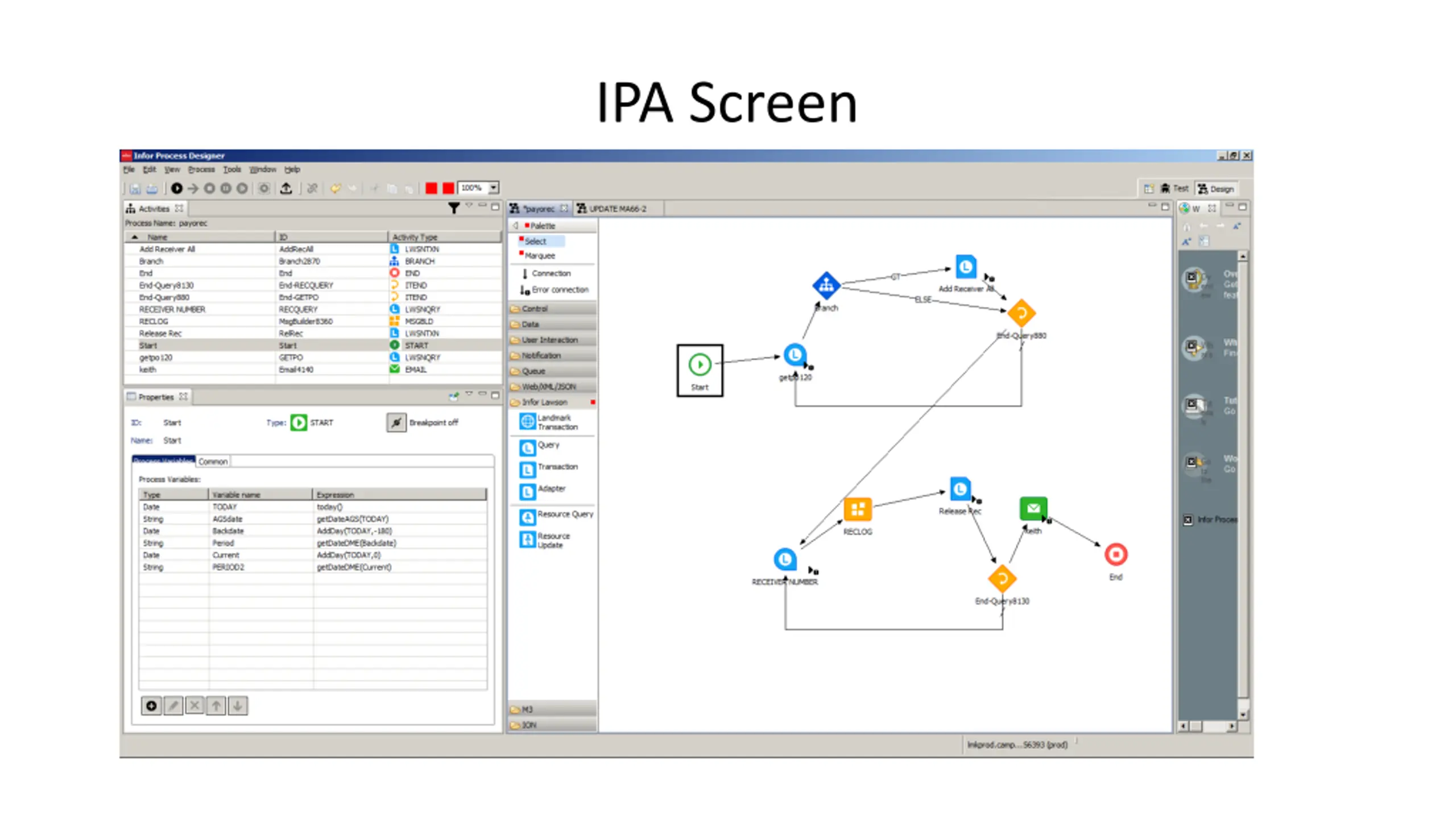Click the End-Query880 orange node
The width and height of the screenshot is (1456, 818).
click(x=1021, y=313)
